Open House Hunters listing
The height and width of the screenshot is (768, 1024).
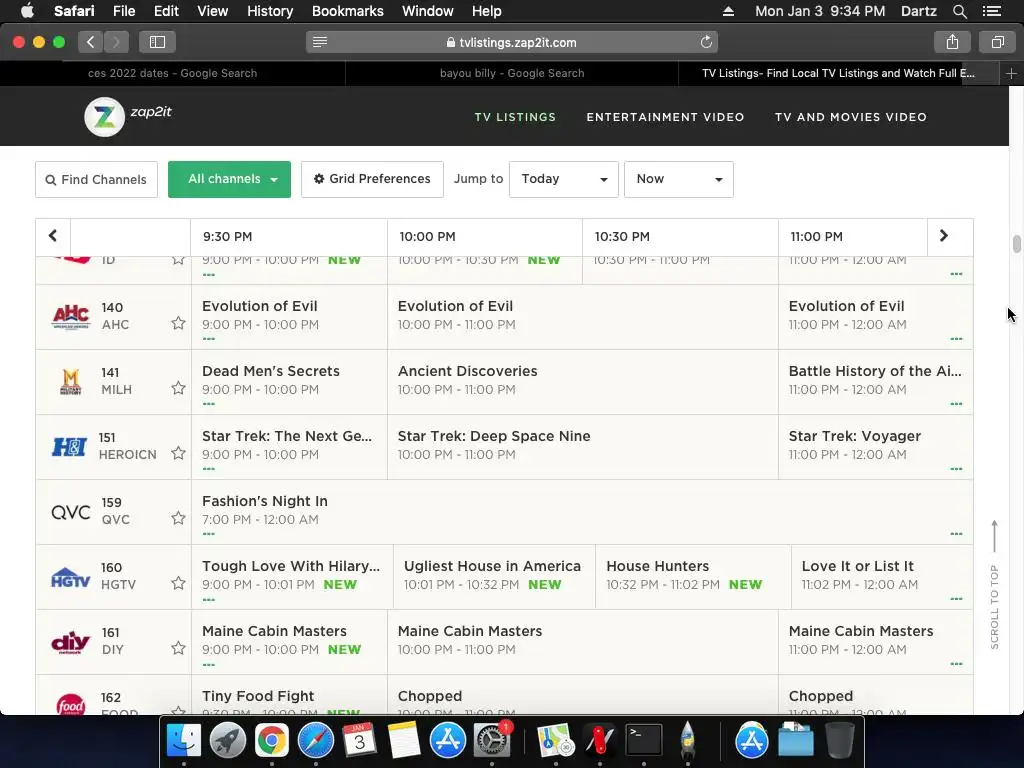693,577
